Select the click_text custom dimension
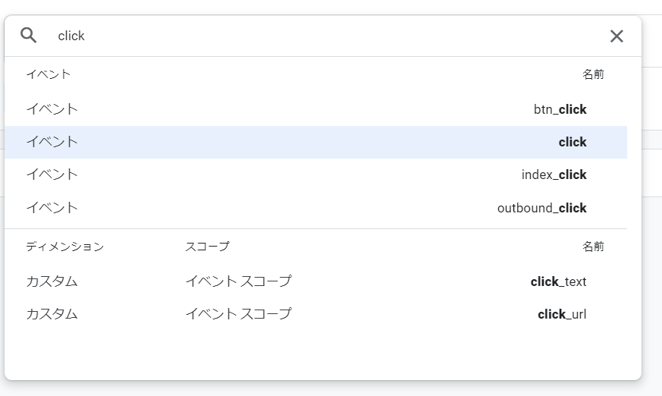Viewport: 662px width, 396px height. click(x=316, y=282)
